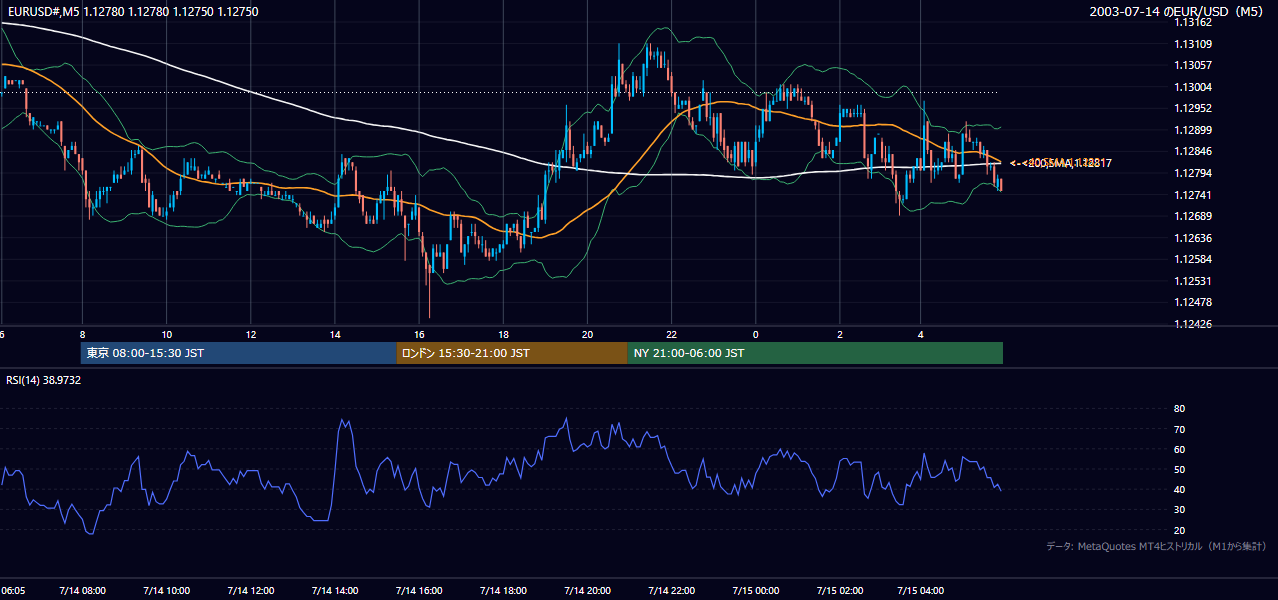Click hour label 16 under price chart
Viewport: 1278px width, 600px height.
pyautogui.click(x=419, y=334)
